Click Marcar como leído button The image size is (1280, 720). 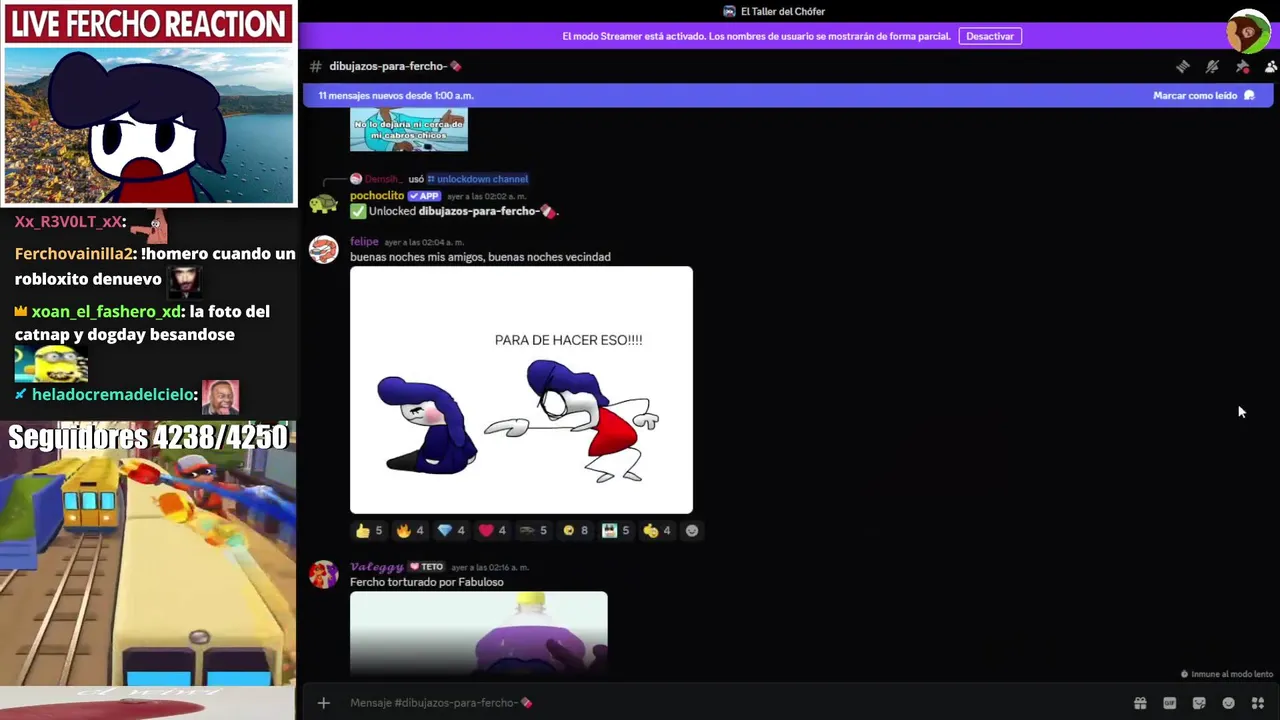(1203, 96)
